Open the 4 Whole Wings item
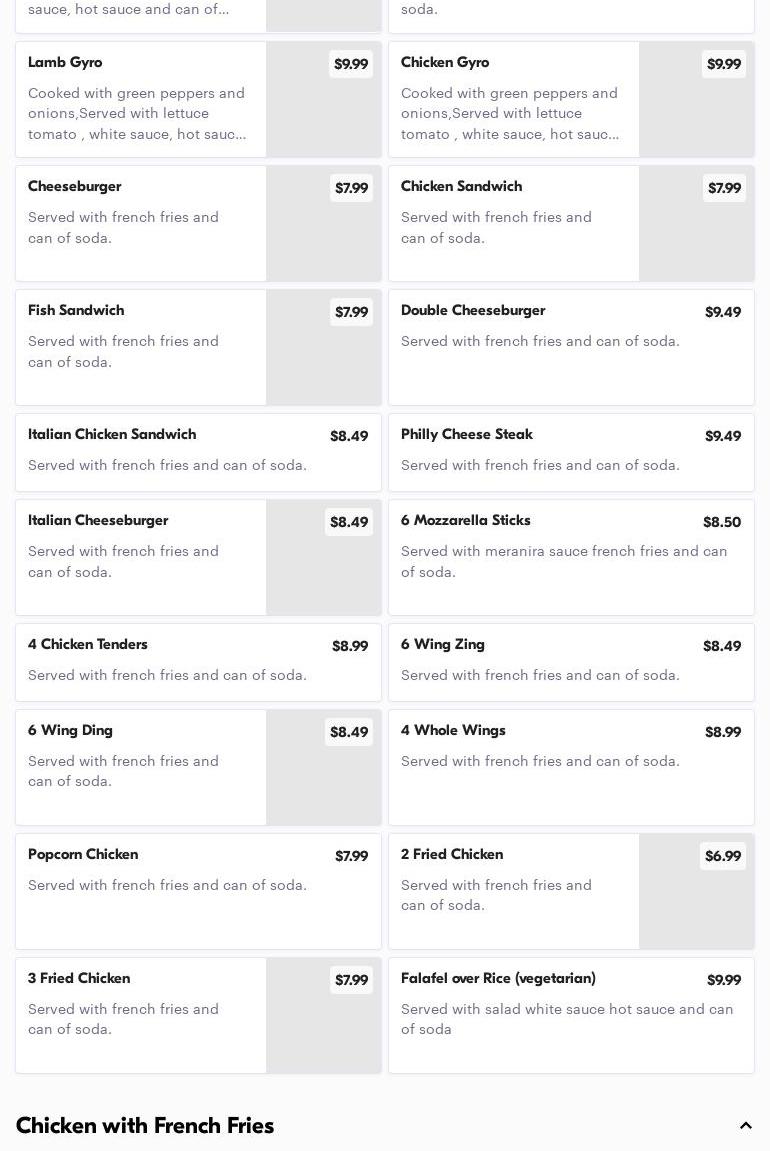770x1151 pixels. 571,767
